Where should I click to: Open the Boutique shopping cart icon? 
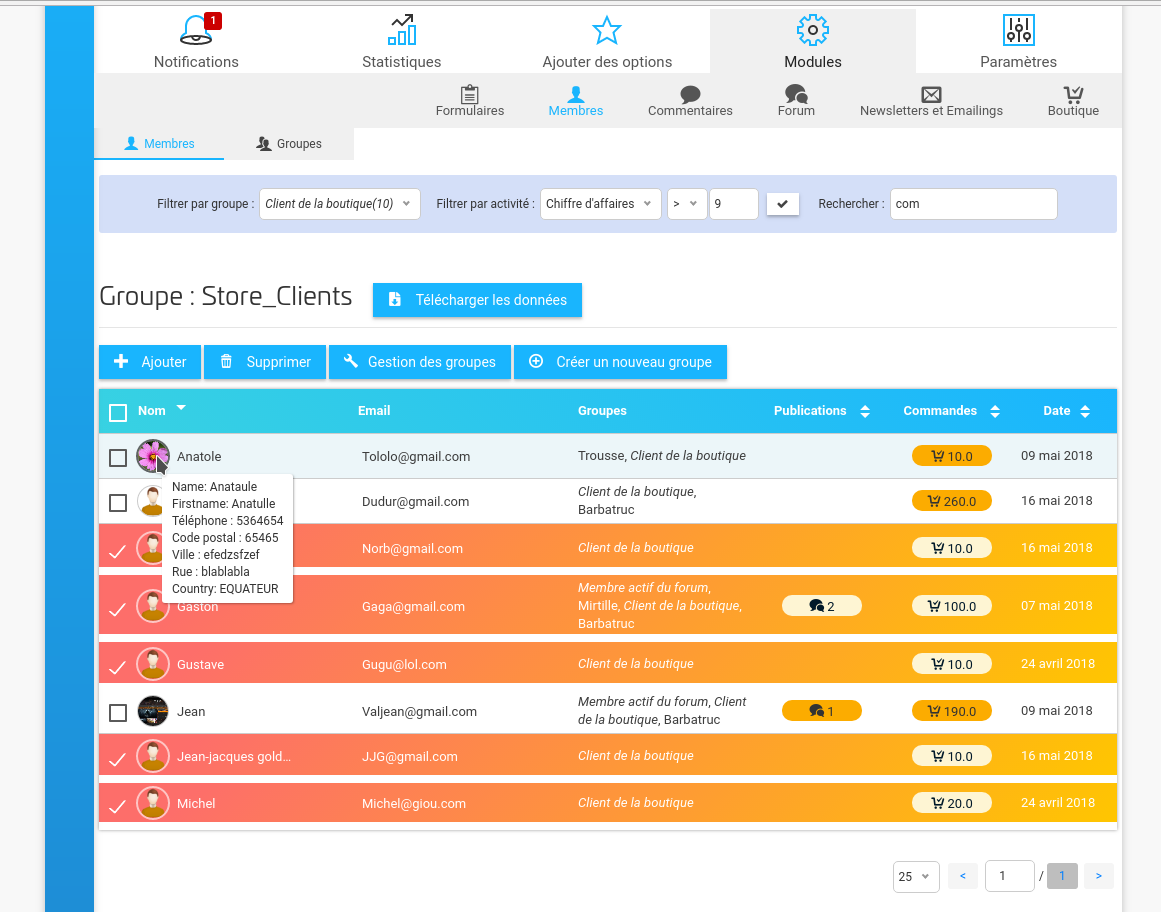1073,94
